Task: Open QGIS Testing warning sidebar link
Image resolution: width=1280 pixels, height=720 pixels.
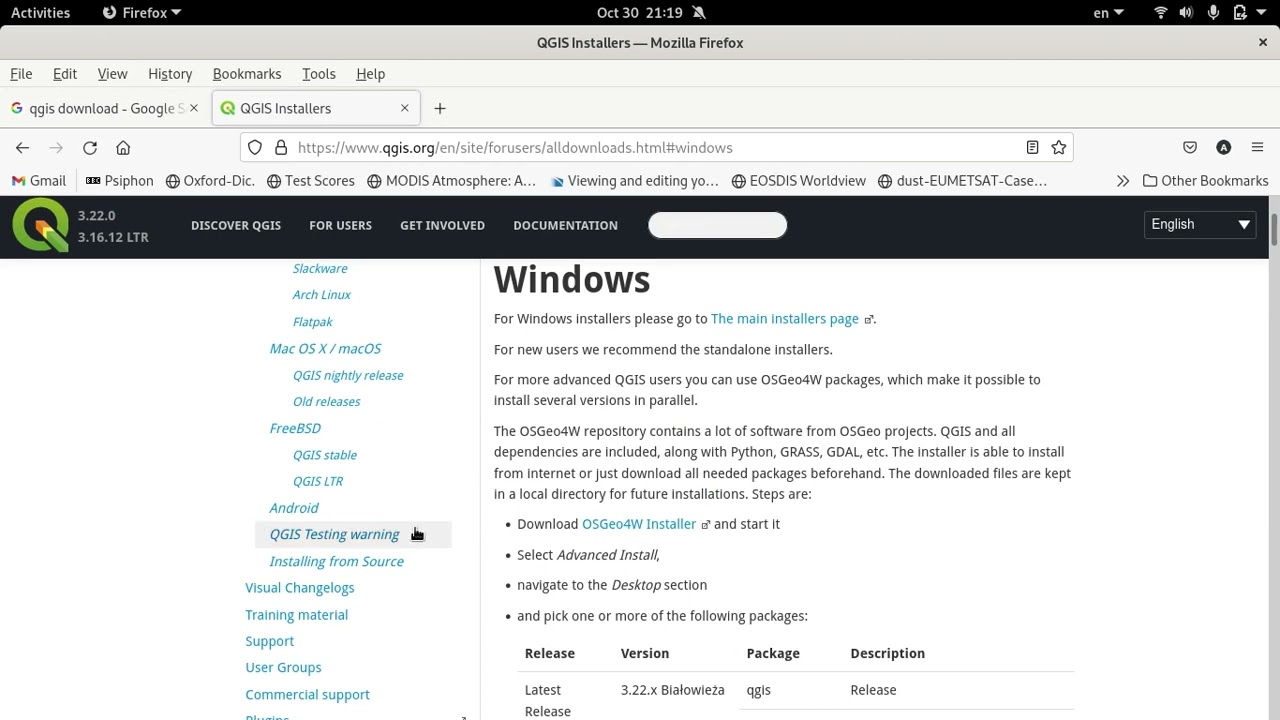Action: click(334, 534)
